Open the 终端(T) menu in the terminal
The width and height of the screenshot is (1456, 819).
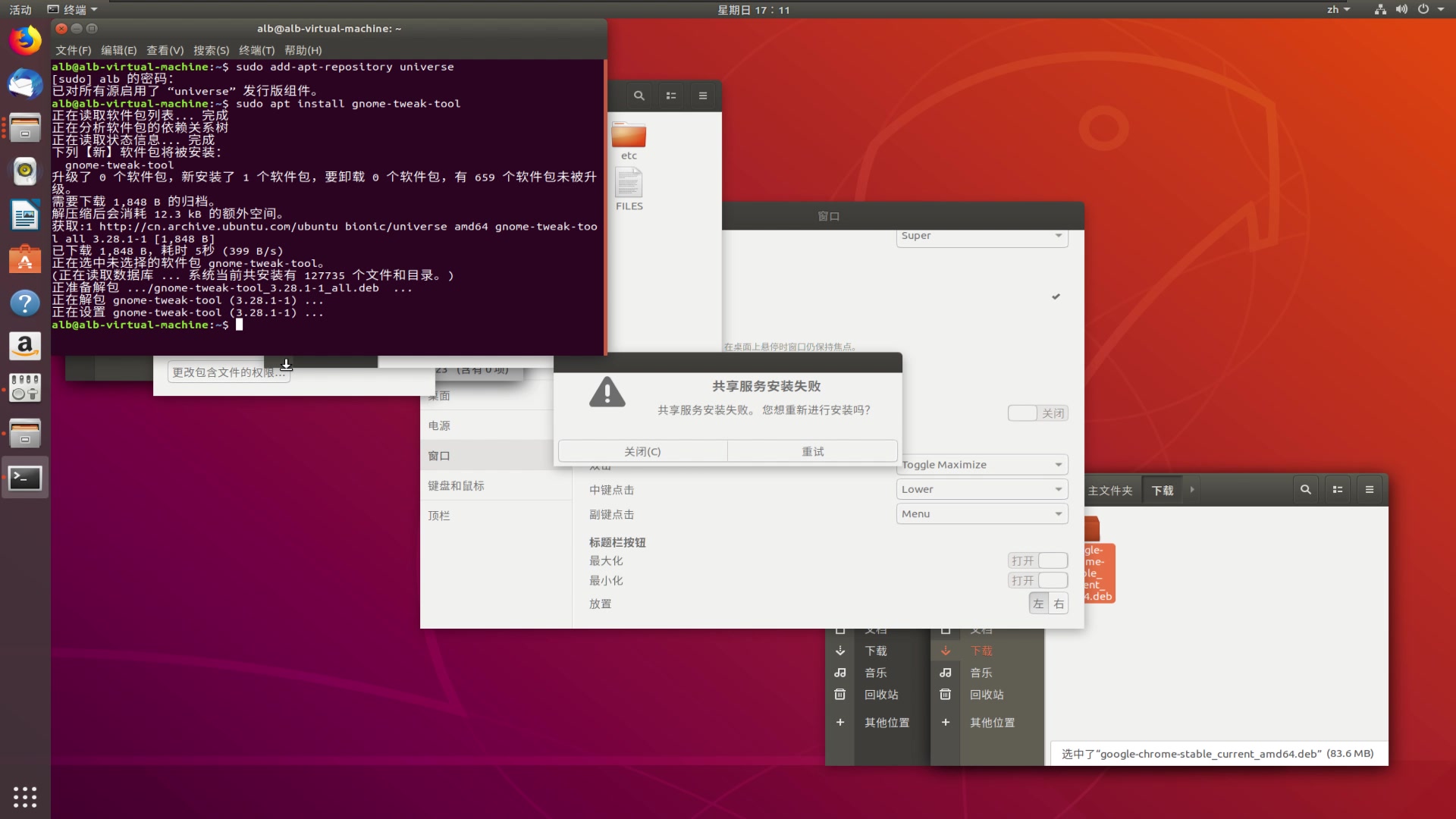[256, 50]
